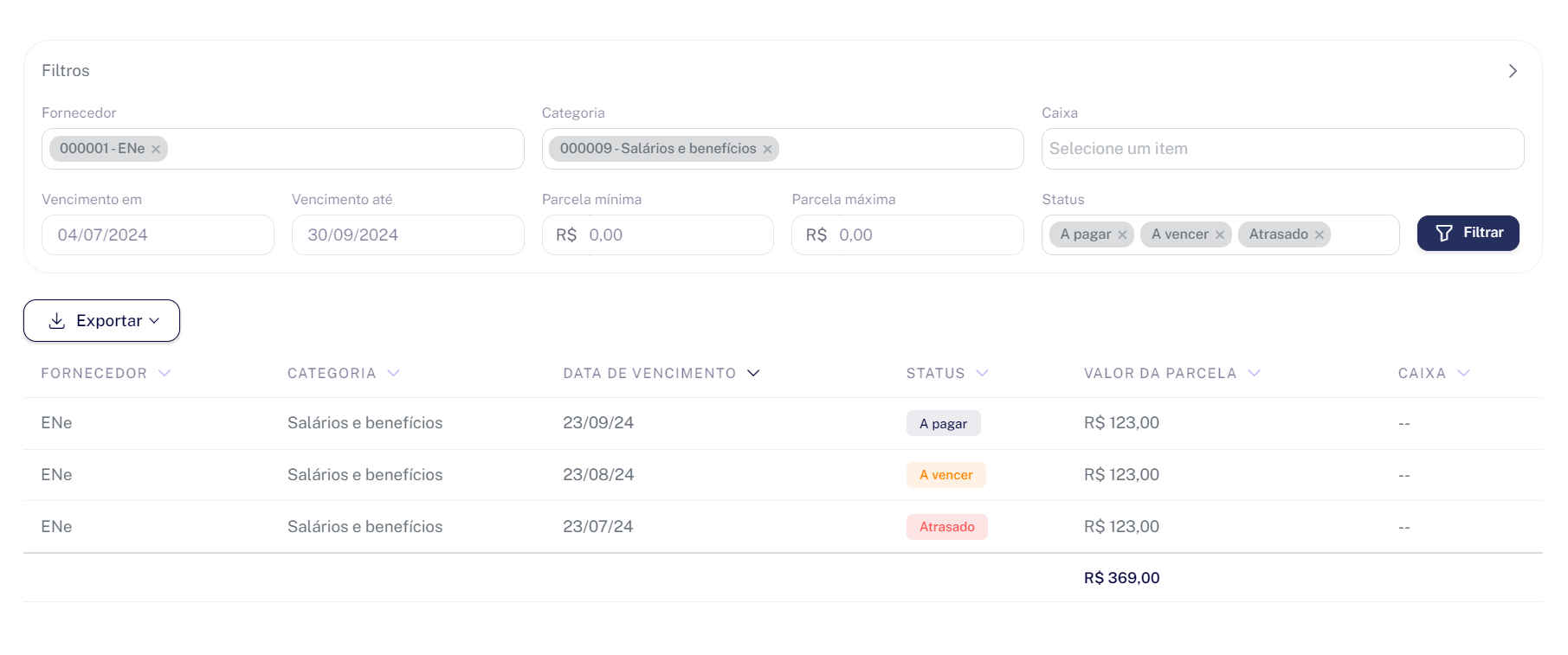Focus the Parcela máxima amount field
The width and height of the screenshot is (1568, 655).
click(x=907, y=235)
